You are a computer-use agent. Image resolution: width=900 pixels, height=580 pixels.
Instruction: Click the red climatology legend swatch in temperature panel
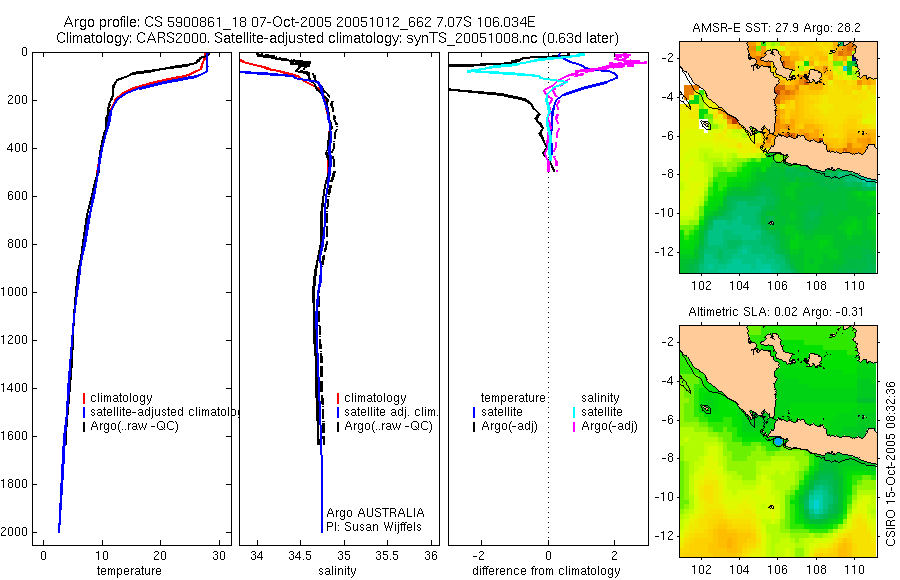84,398
